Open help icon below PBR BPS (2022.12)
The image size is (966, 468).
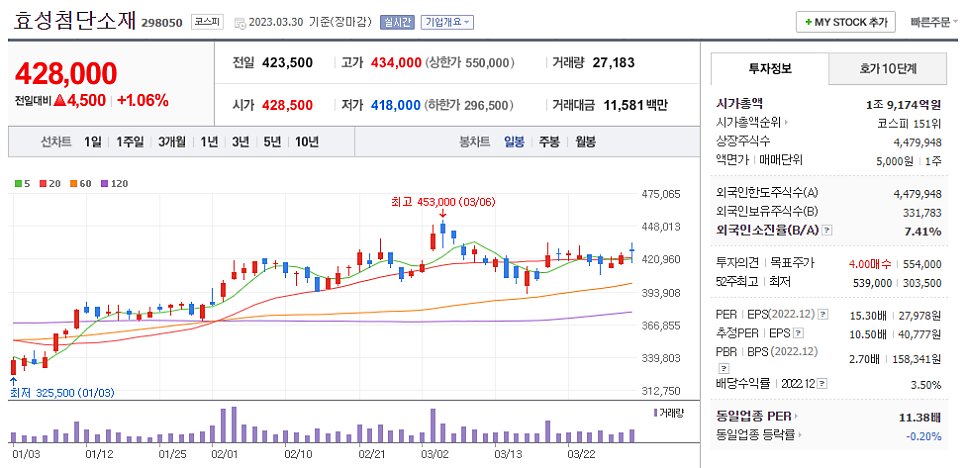point(724,368)
